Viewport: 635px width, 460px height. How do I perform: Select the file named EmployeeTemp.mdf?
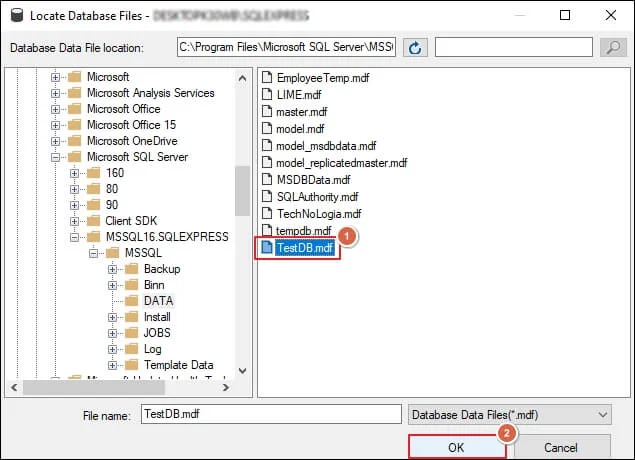tap(323, 77)
